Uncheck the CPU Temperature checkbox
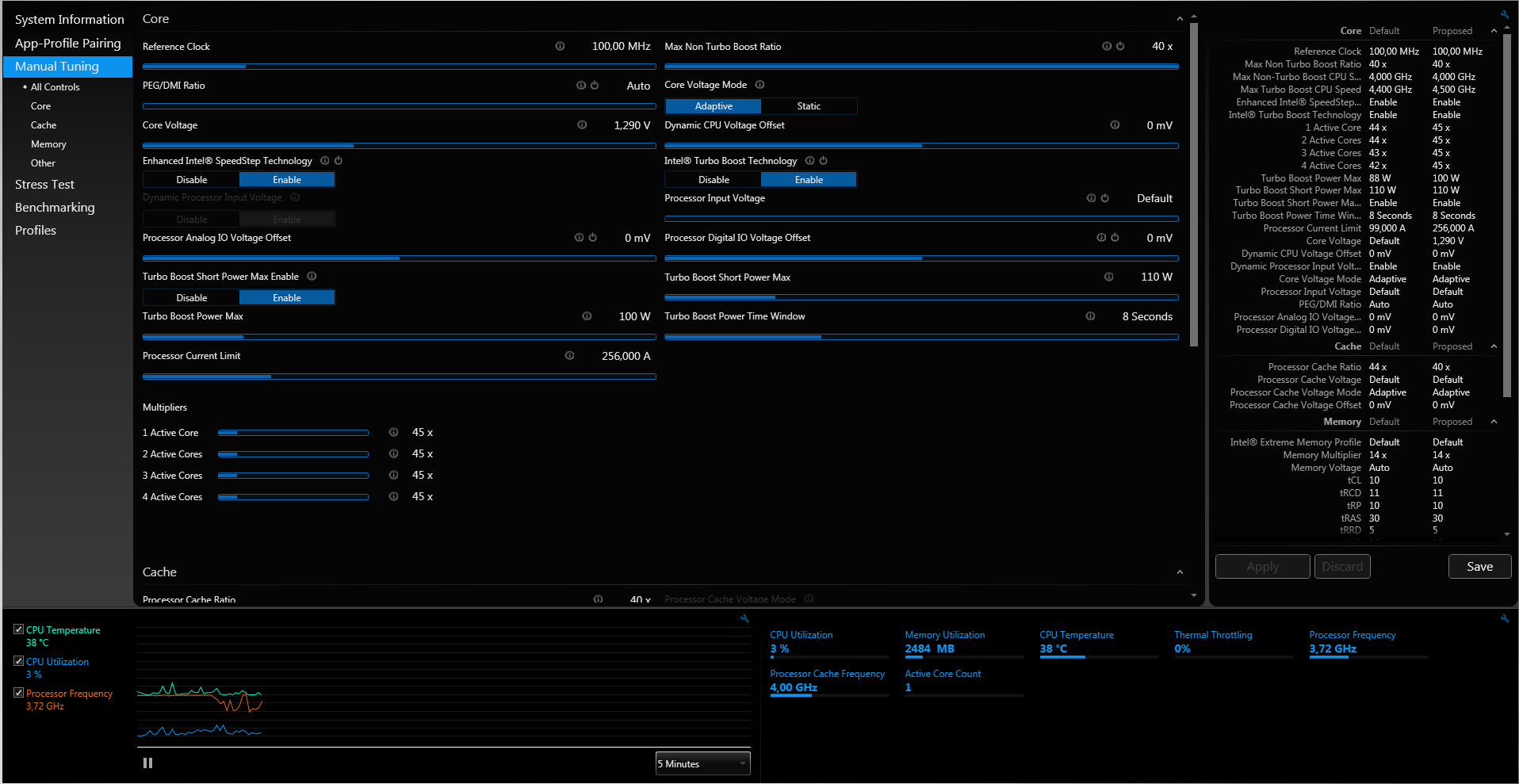The image size is (1519, 784). (18, 629)
